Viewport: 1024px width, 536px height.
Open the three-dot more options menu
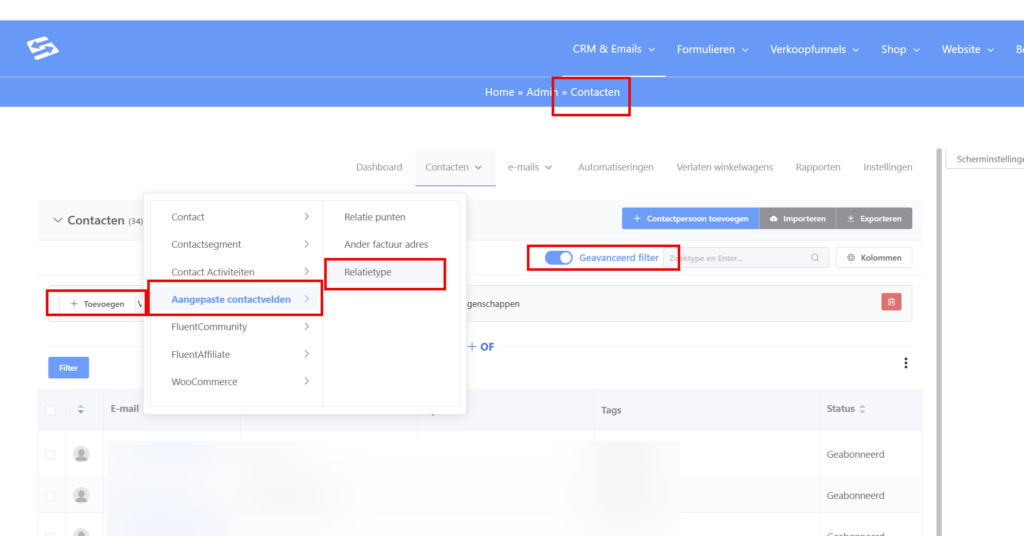pyautogui.click(x=905, y=363)
